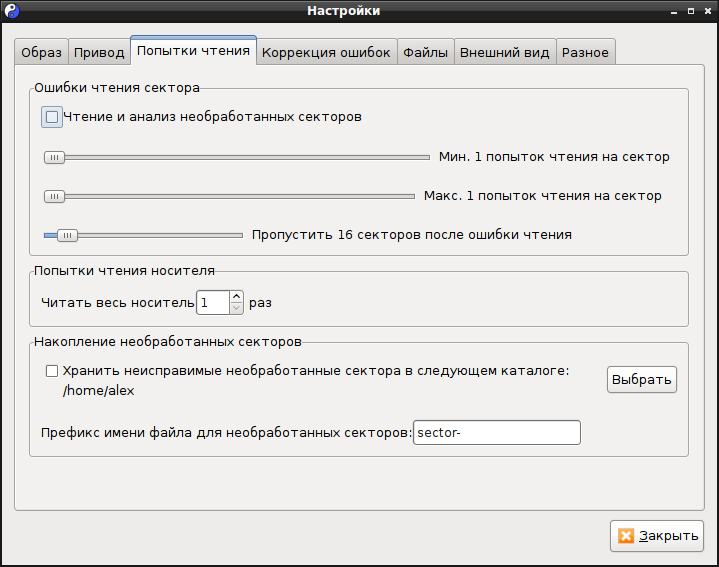Click the Мин. попыток чтения slider handle
The image size is (719, 567).
(54, 158)
